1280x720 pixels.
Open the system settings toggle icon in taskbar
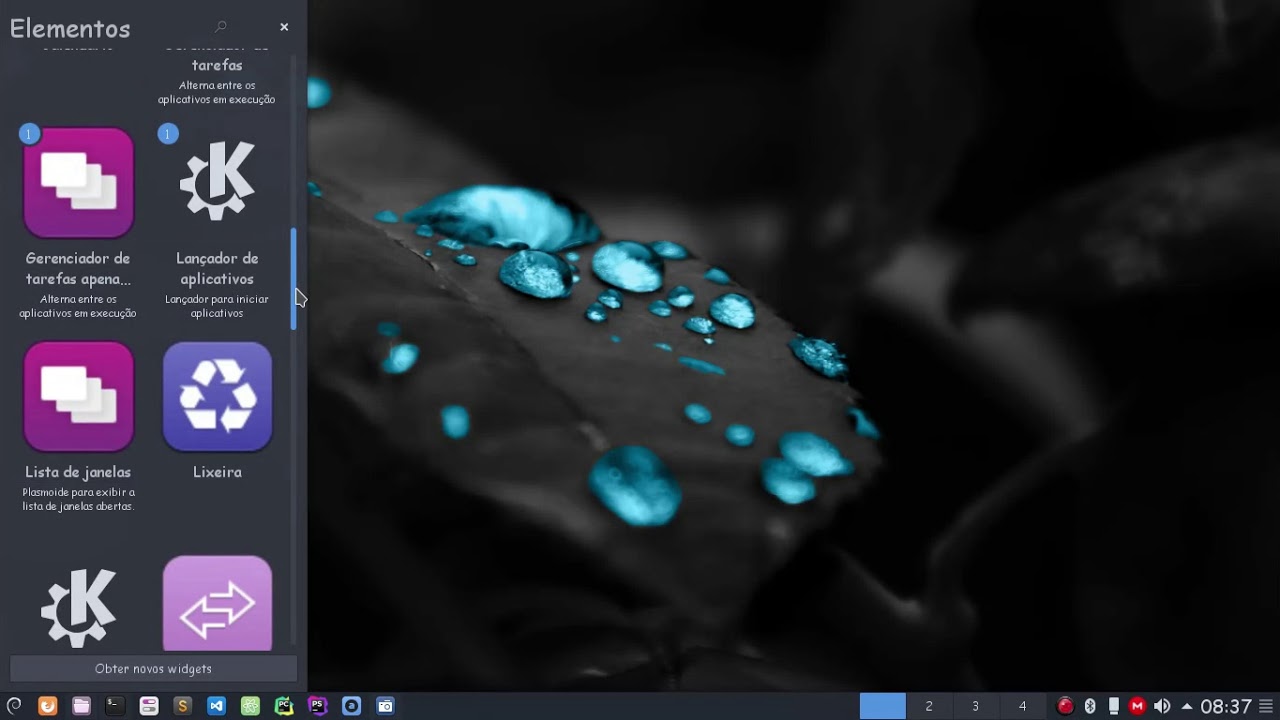pos(149,706)
